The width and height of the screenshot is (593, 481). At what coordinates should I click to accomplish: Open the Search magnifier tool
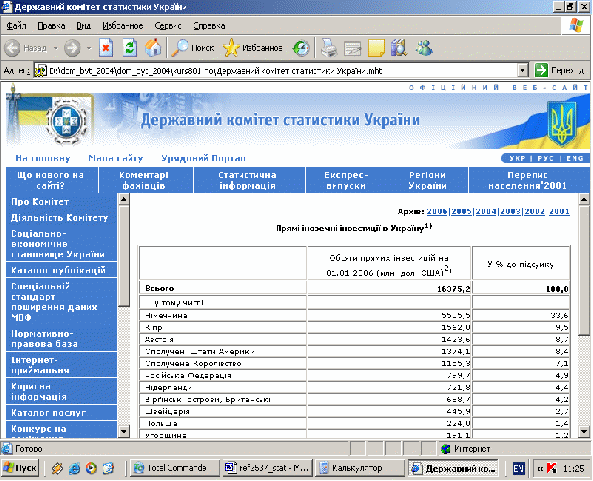click(x=180, y=48)
